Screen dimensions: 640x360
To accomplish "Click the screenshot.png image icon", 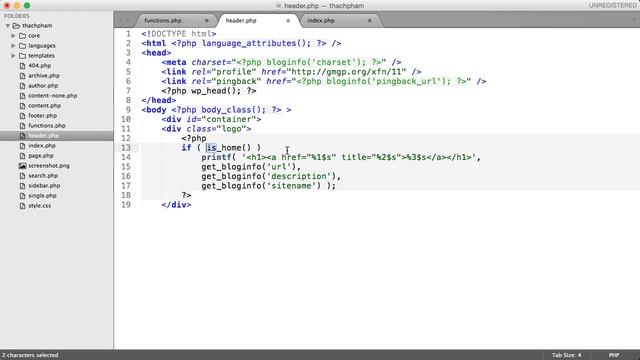I will click(22, 166).
